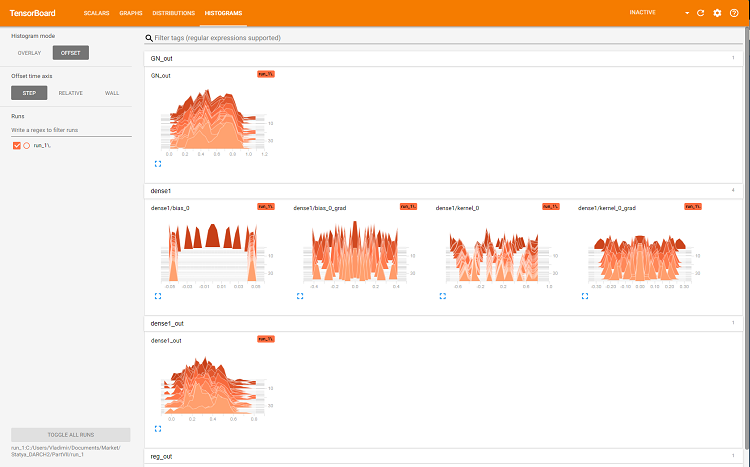Switch to the SCALARS tab
Image resolution: width=750 pixels, height=467 pixels.
coord(97,13)
